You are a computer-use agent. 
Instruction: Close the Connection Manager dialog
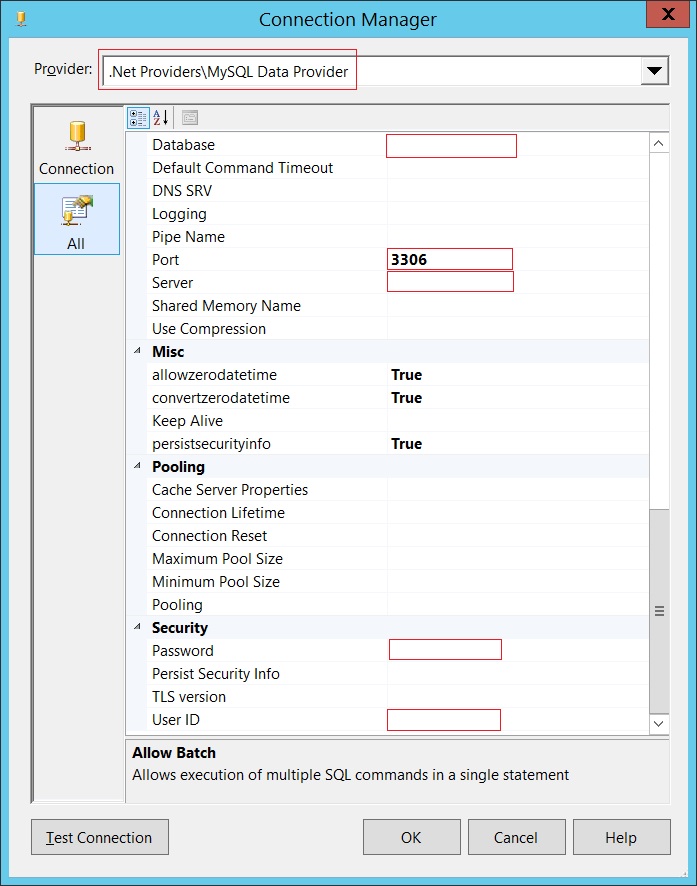point(668,14)
